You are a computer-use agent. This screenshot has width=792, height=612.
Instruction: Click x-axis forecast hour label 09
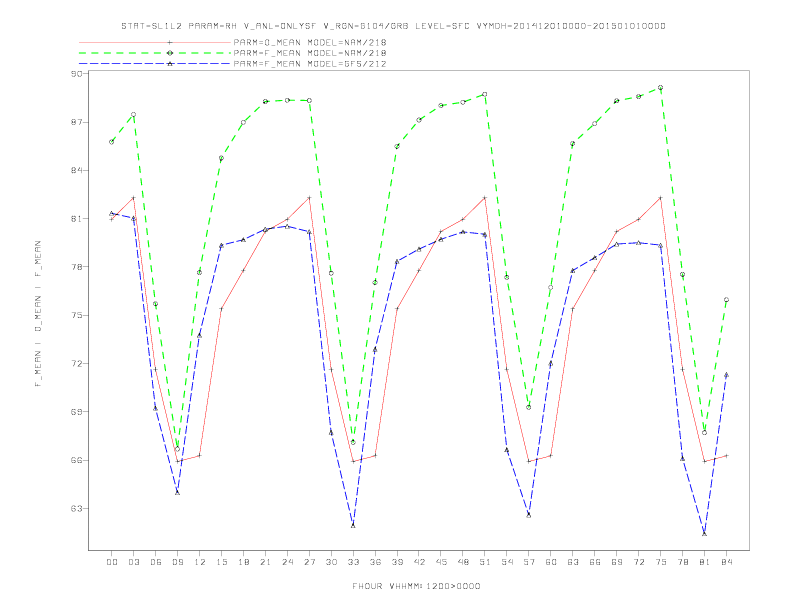177,562
